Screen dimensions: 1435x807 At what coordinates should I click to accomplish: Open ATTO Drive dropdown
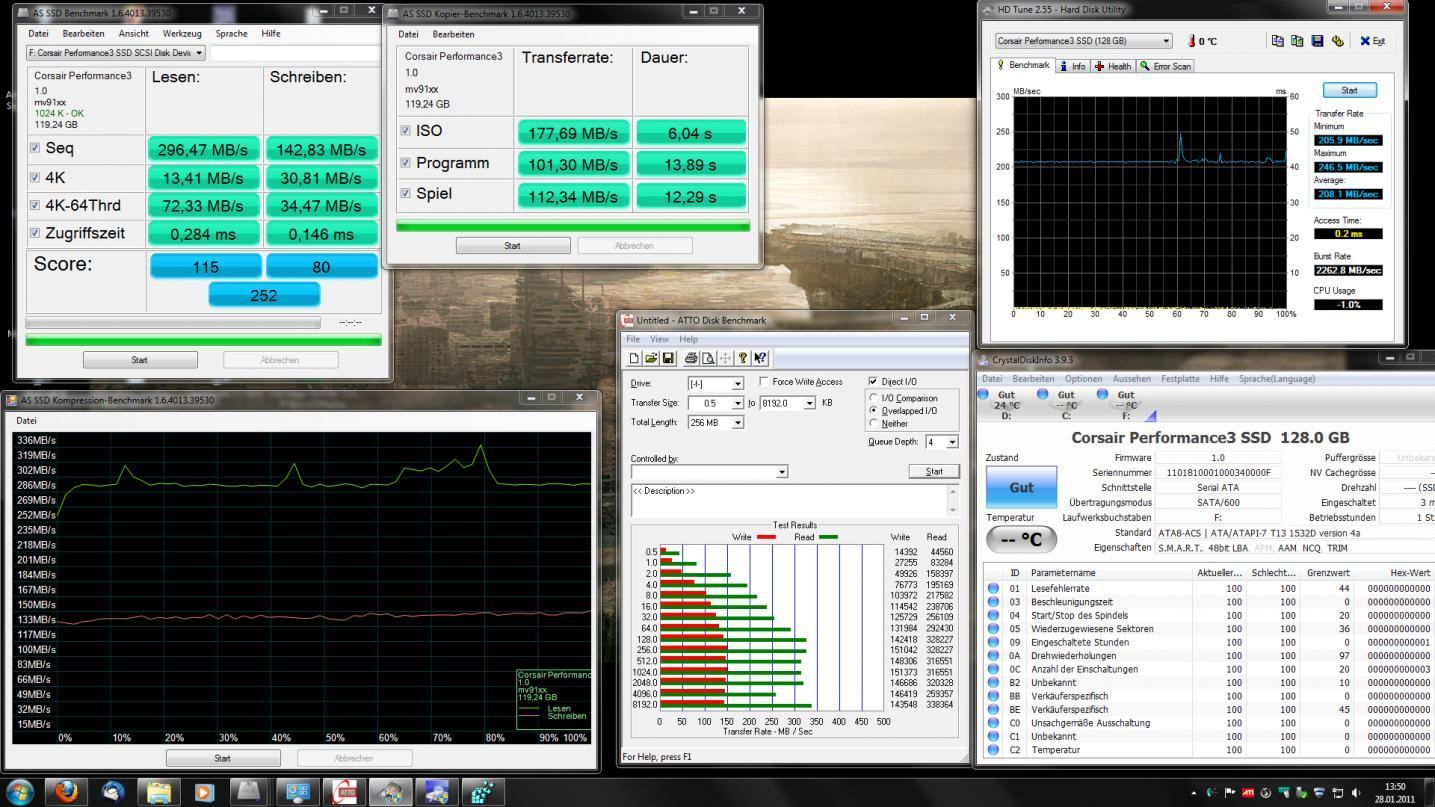(738, 384)
